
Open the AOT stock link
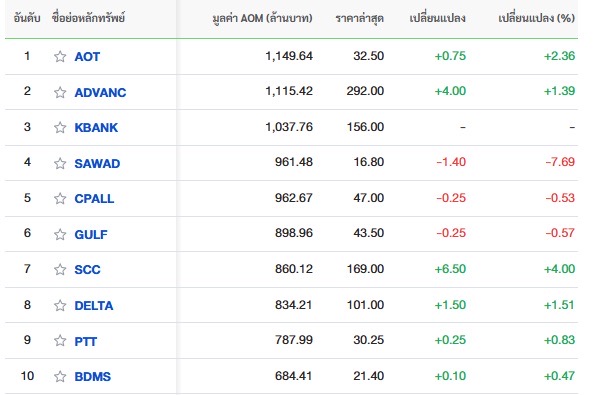click(x=87, y=57)
